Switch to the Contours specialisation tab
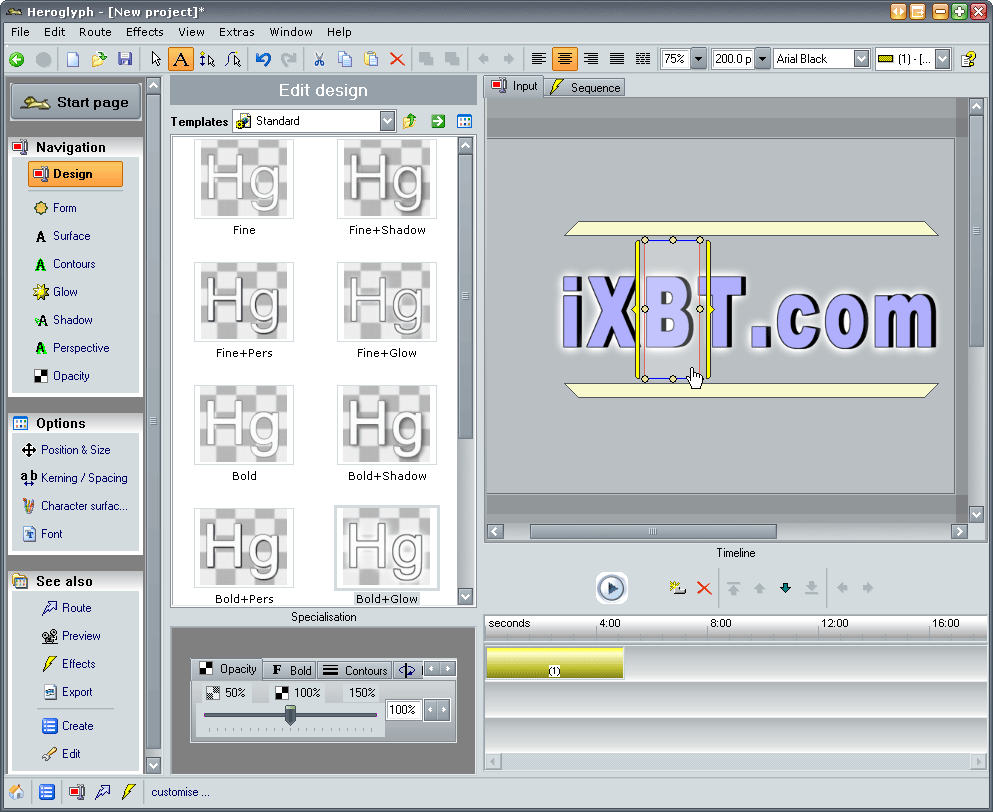 (x=355, y=670)
